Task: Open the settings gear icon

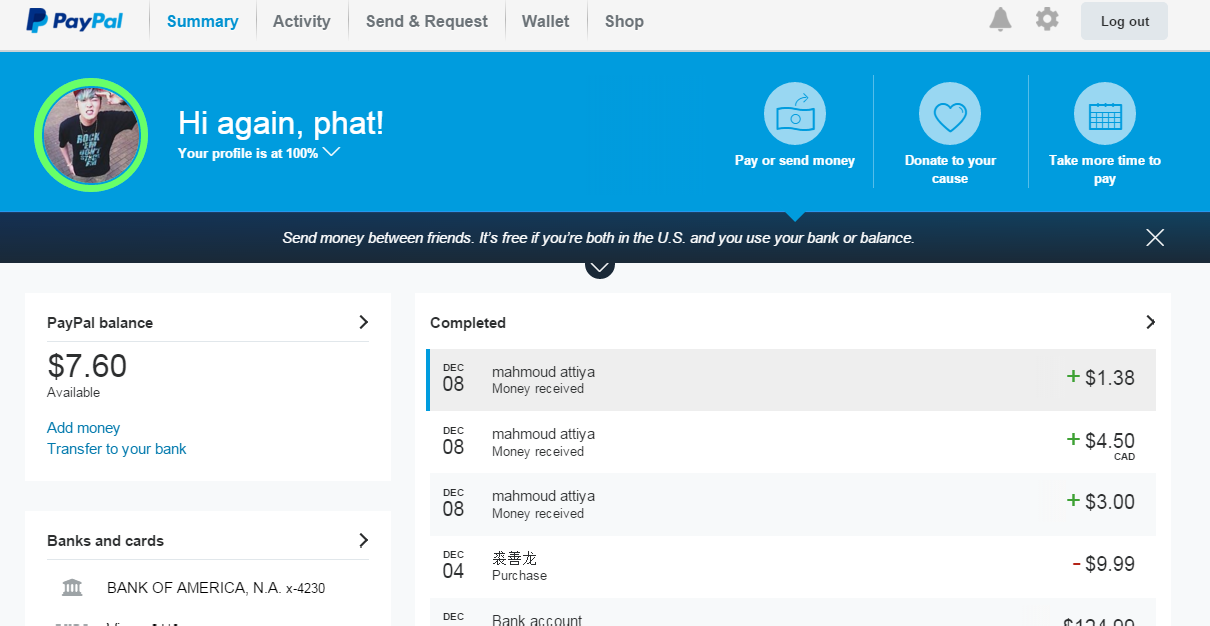Action: tap(1047, 19)
